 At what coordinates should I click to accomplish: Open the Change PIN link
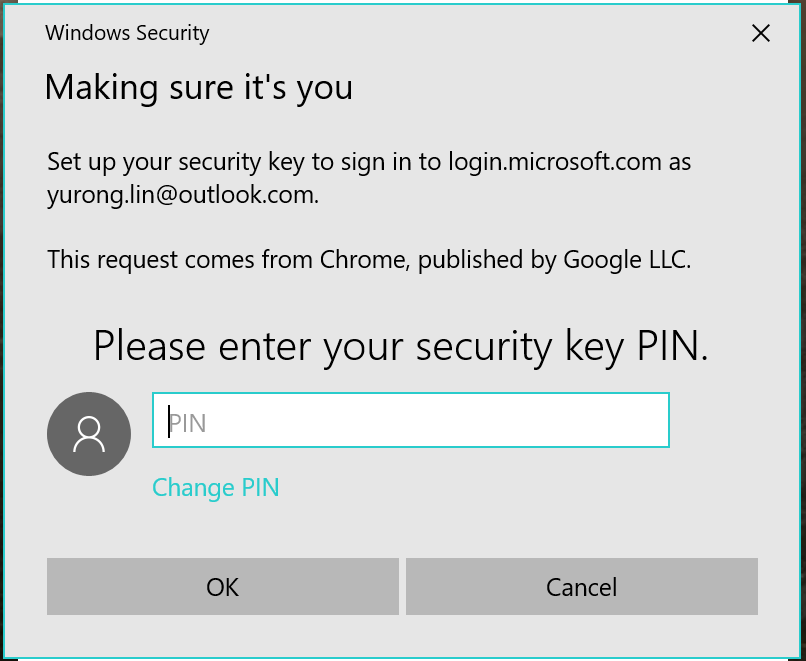[215, 488]
